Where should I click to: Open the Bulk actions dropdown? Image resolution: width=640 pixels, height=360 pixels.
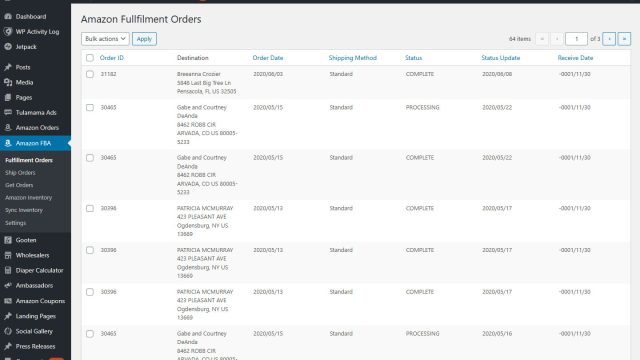pos(105,39)
